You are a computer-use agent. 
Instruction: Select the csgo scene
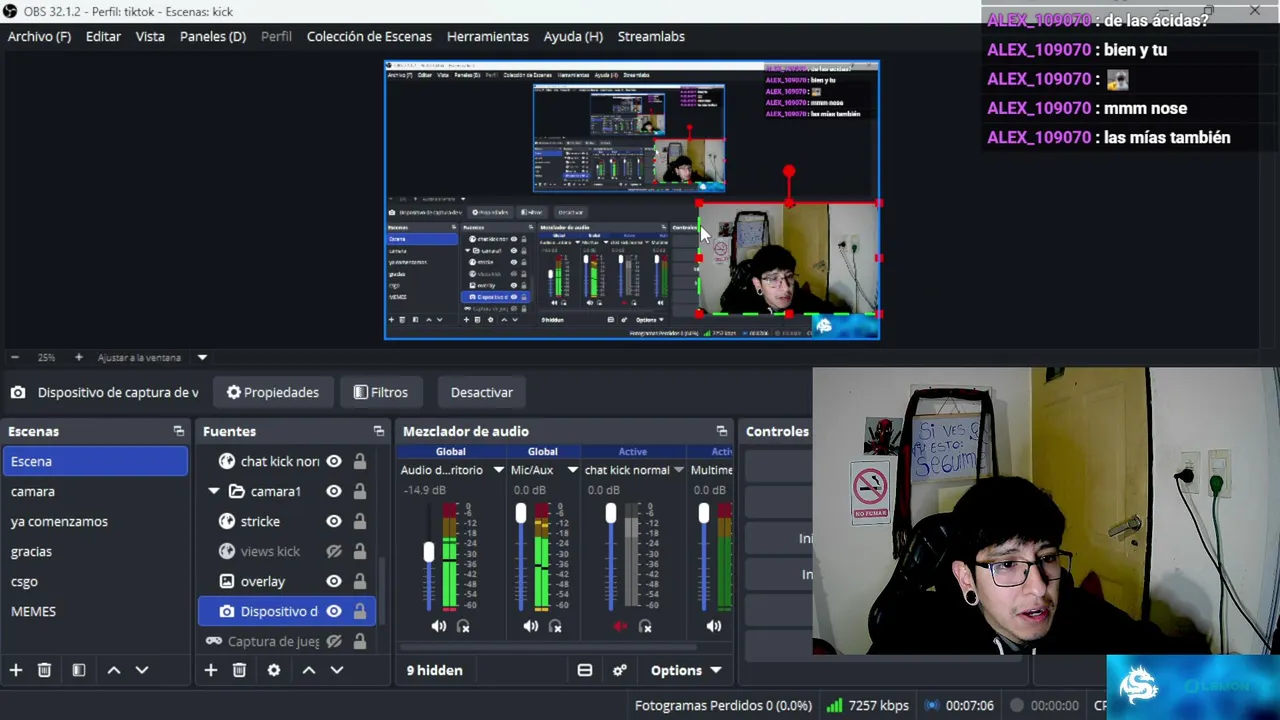click(95, 581)
